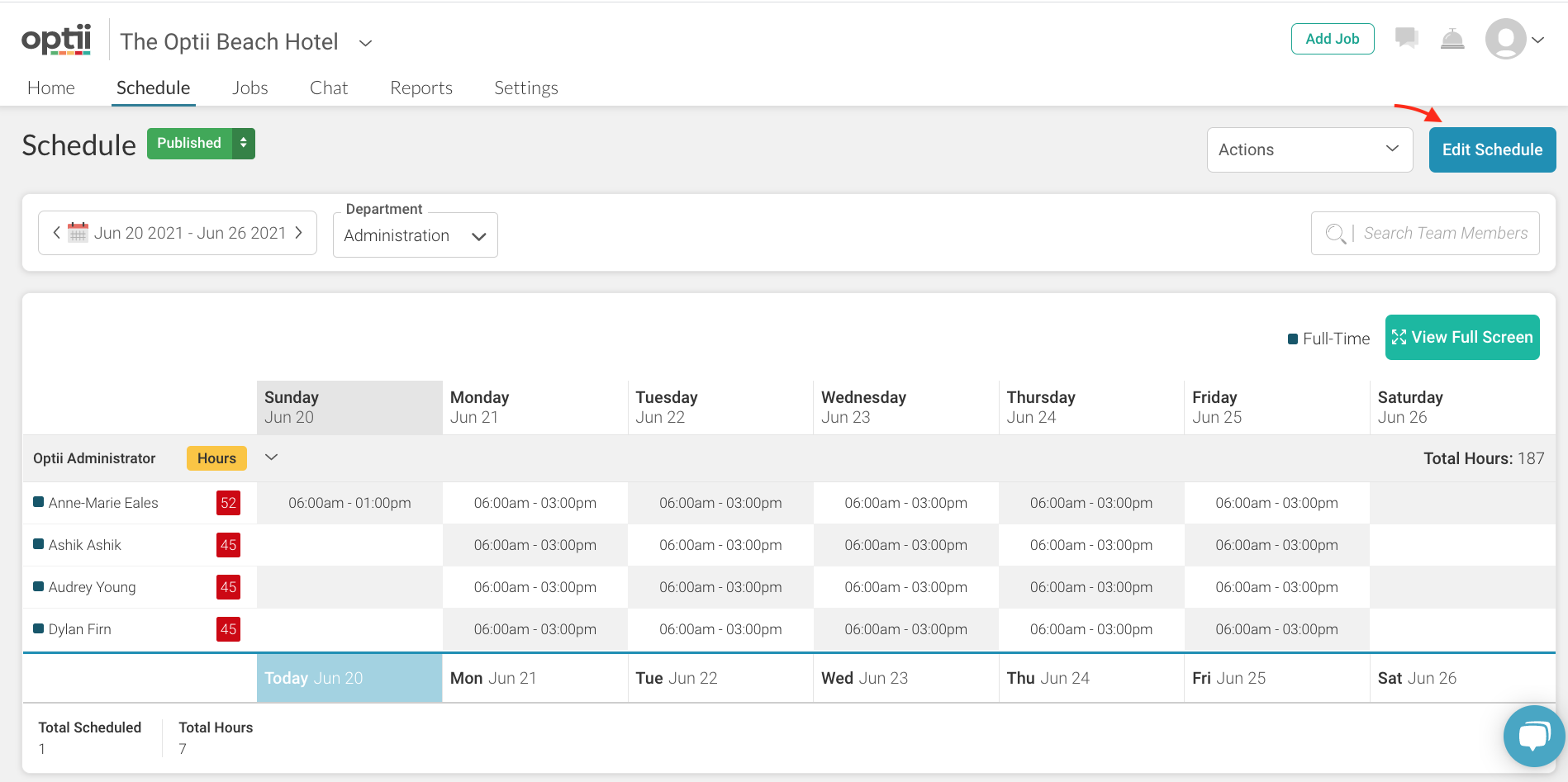Screen dimensions: 1568x782
Task: Open the Actions dropdown
Action: pos(1309,149)
